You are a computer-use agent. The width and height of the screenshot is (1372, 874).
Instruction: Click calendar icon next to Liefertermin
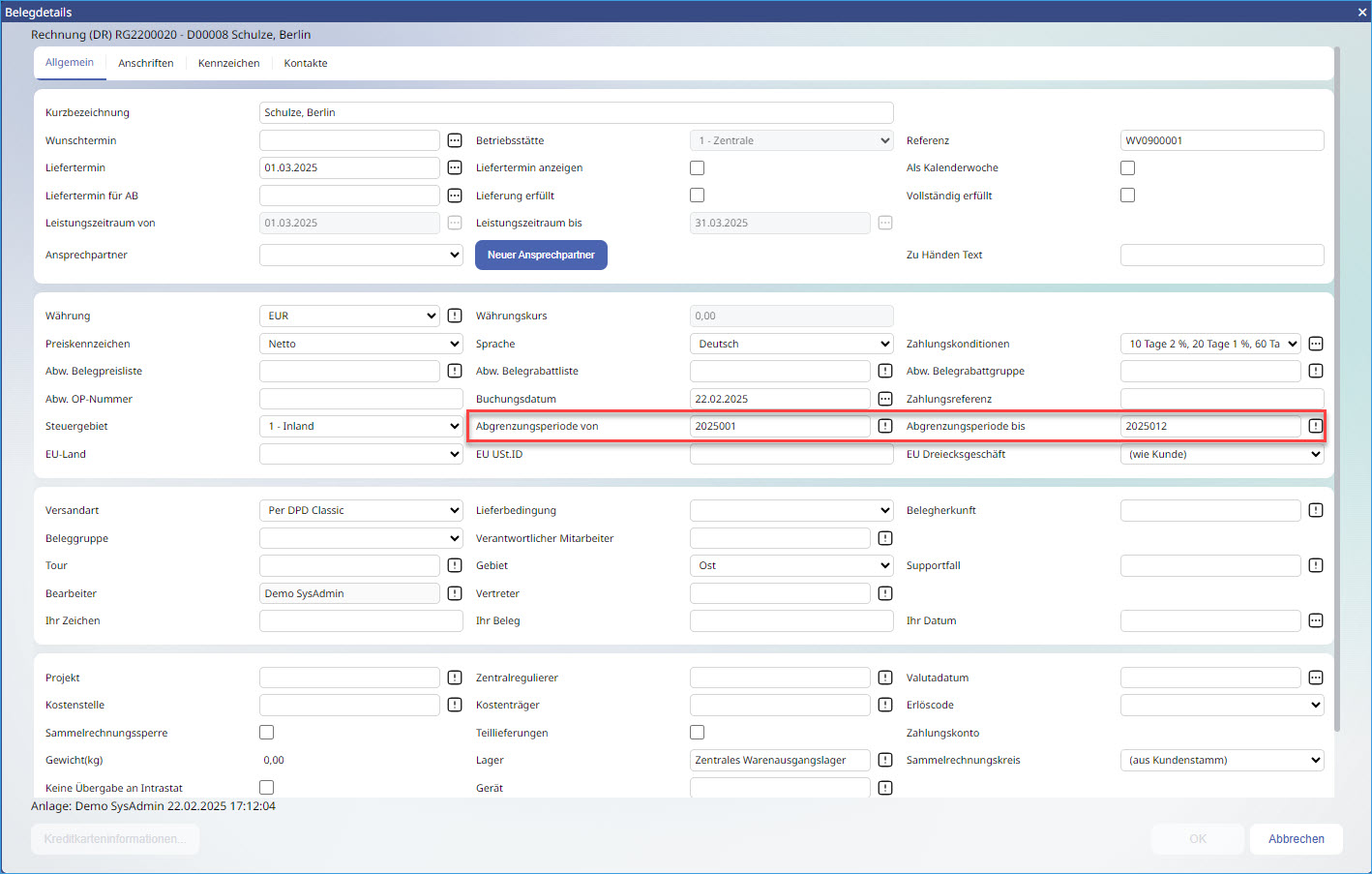tap(455, 167)
